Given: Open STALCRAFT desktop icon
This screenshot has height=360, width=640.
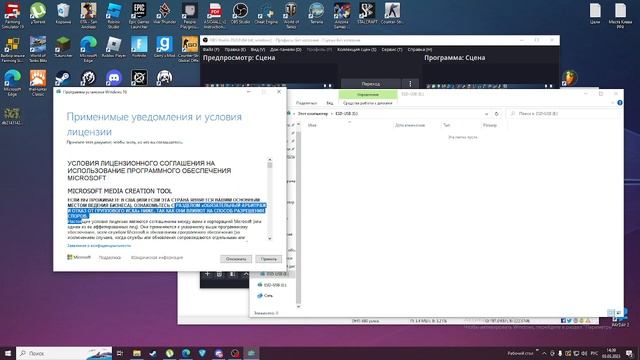Looking at the screenshot, I should tap(367, 14).
